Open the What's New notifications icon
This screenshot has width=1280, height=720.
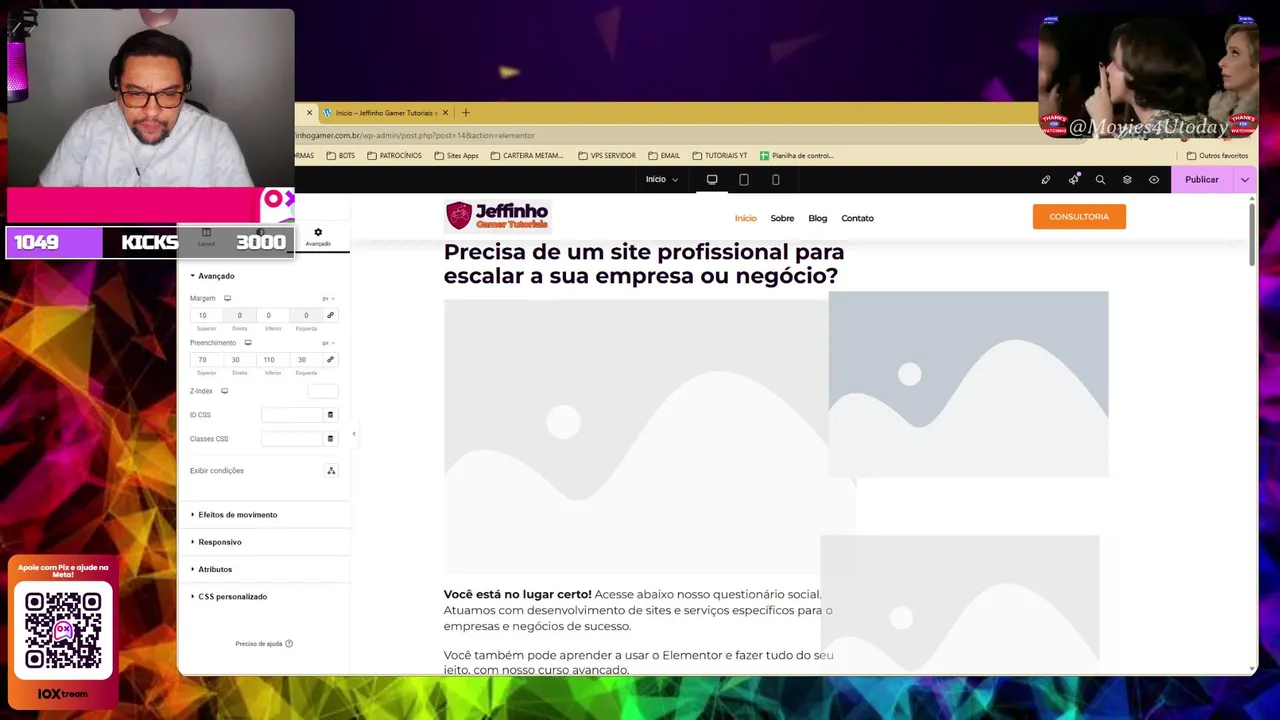(x=1073, y=180)
